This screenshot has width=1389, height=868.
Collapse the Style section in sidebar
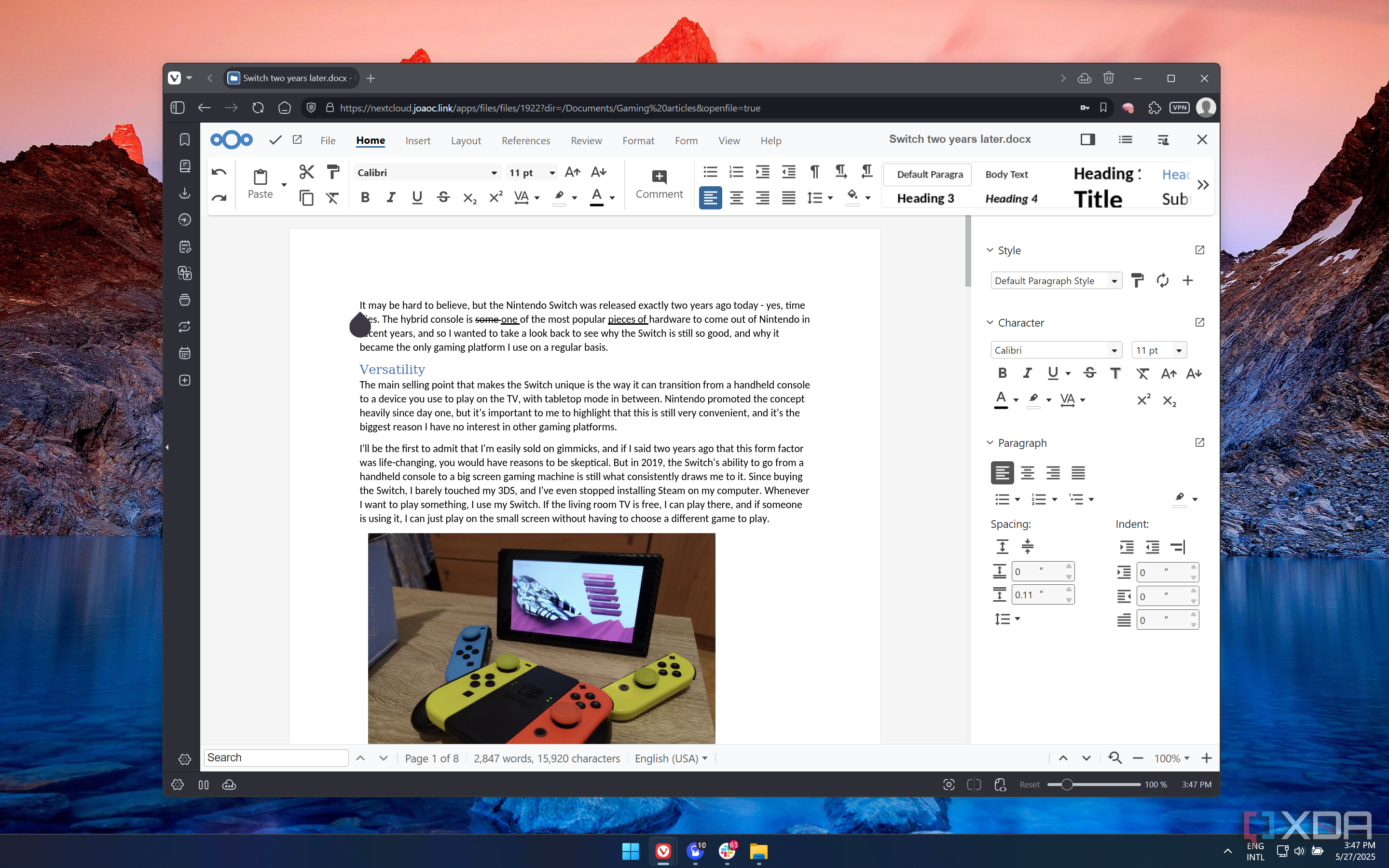[x=990, y=250]
